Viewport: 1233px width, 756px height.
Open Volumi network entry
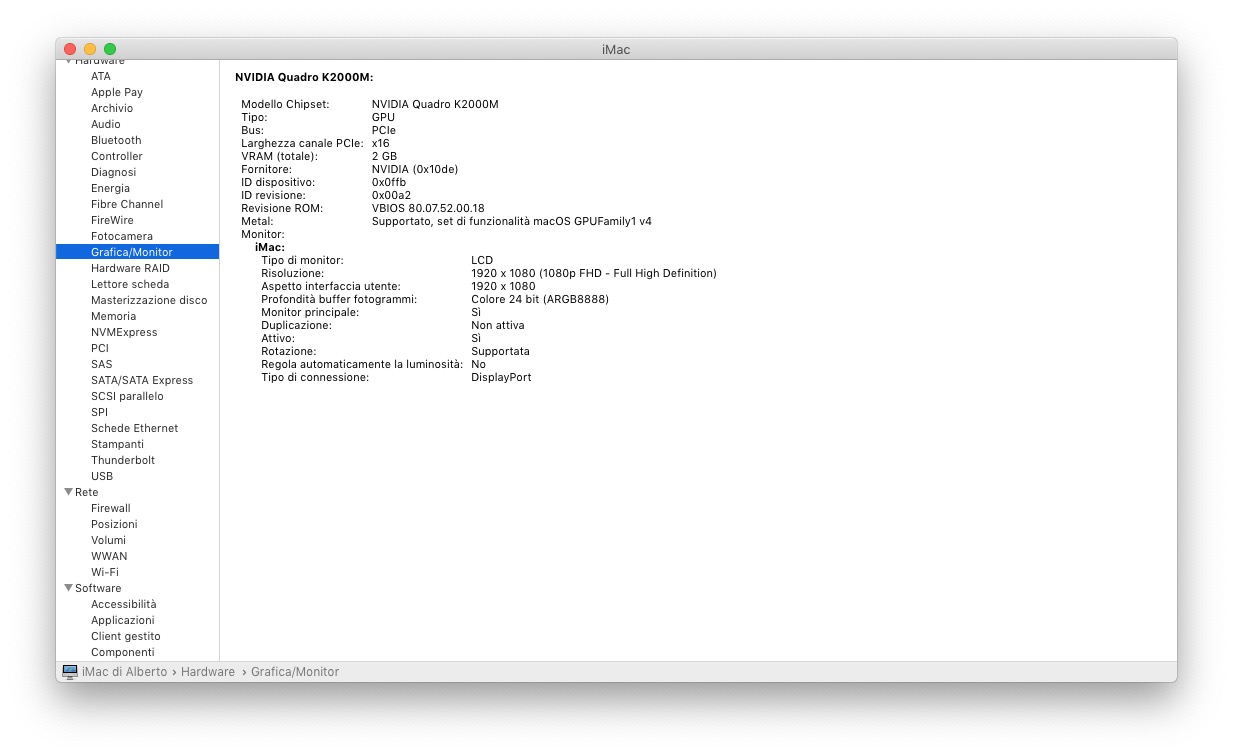[108, 540]
